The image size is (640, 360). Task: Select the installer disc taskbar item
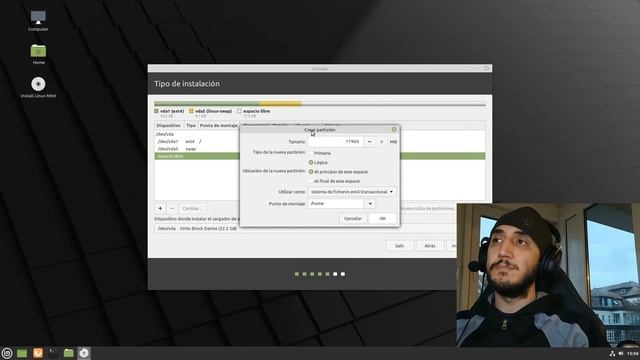84,353
